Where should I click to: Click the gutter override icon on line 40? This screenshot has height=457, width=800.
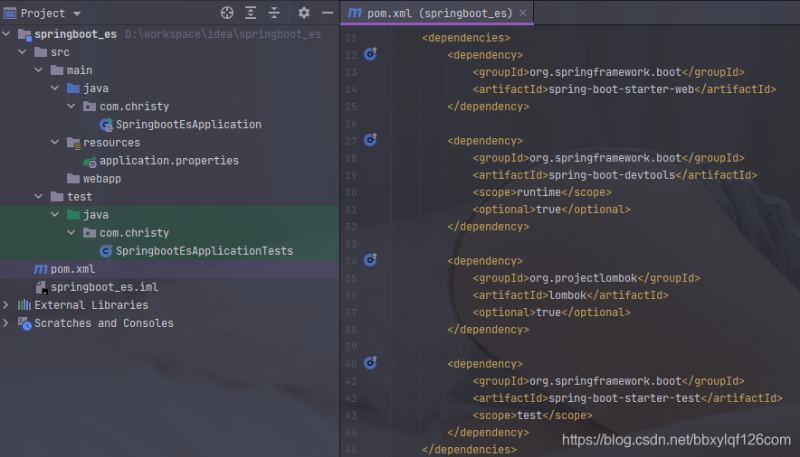[x=370, y=363]
